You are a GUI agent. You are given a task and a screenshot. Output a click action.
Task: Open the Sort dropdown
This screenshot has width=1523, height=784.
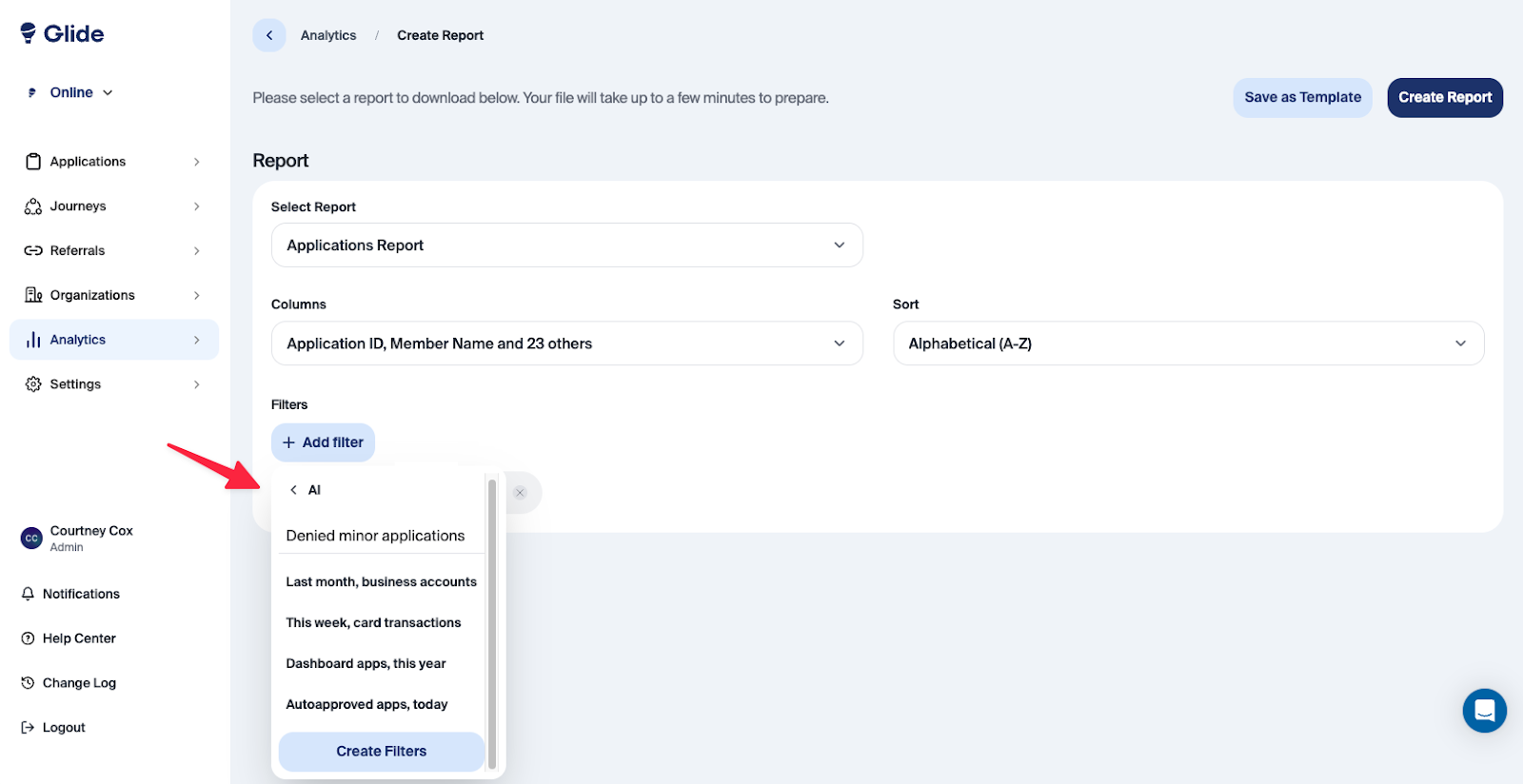[1187, 343]
